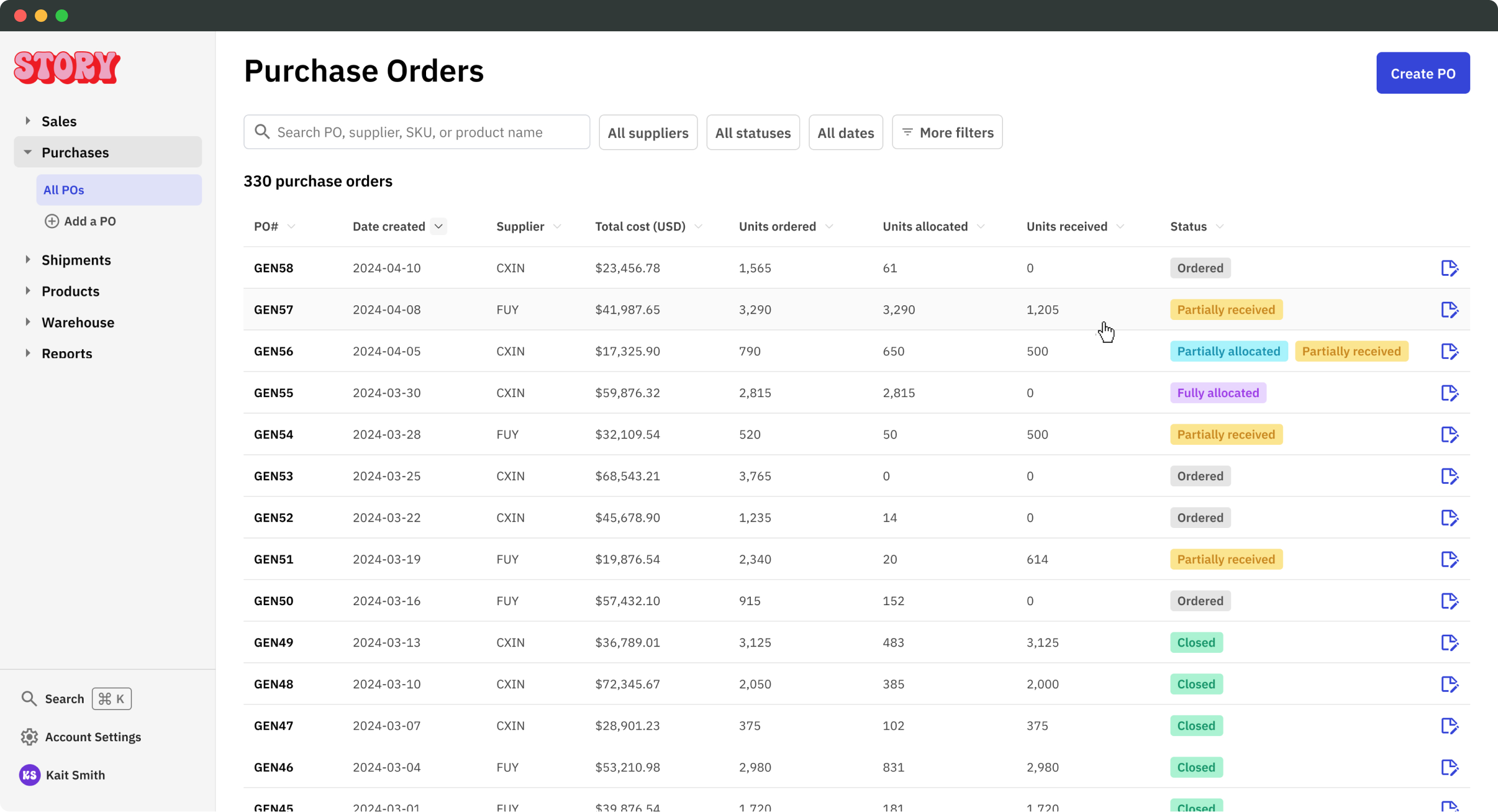Click edit icon for GEN52 row
This screenshot has height=812, width=1498.
(1449, 518)
